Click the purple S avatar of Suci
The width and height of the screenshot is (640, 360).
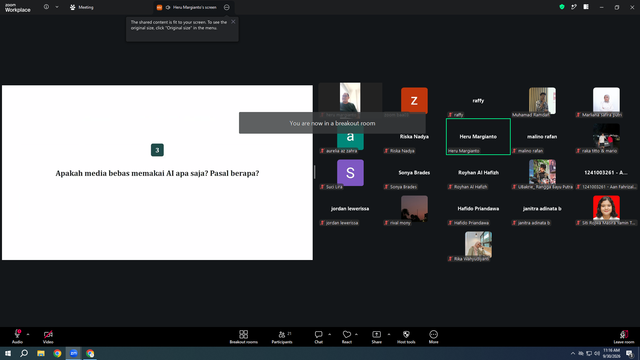click(350, 173)
